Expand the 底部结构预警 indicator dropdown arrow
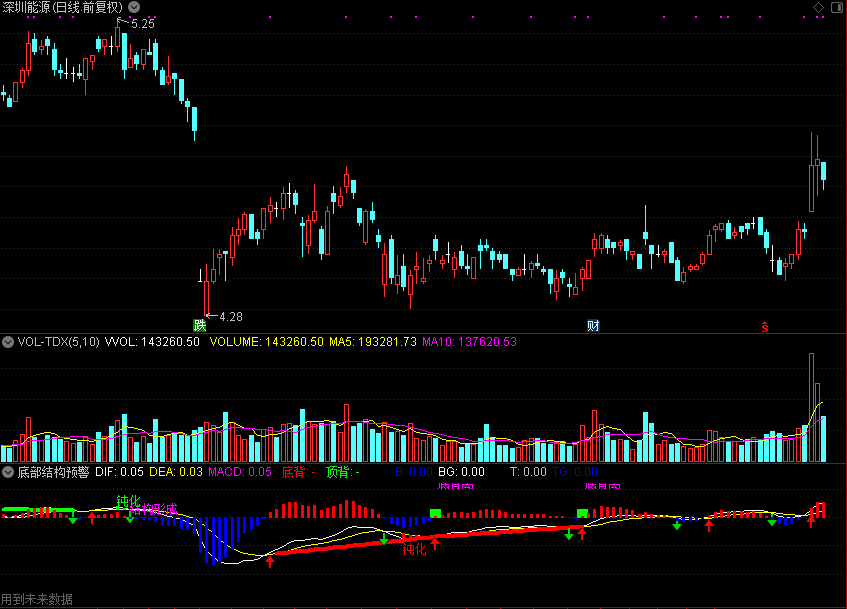The image size is (847, 609). (8, 472)
